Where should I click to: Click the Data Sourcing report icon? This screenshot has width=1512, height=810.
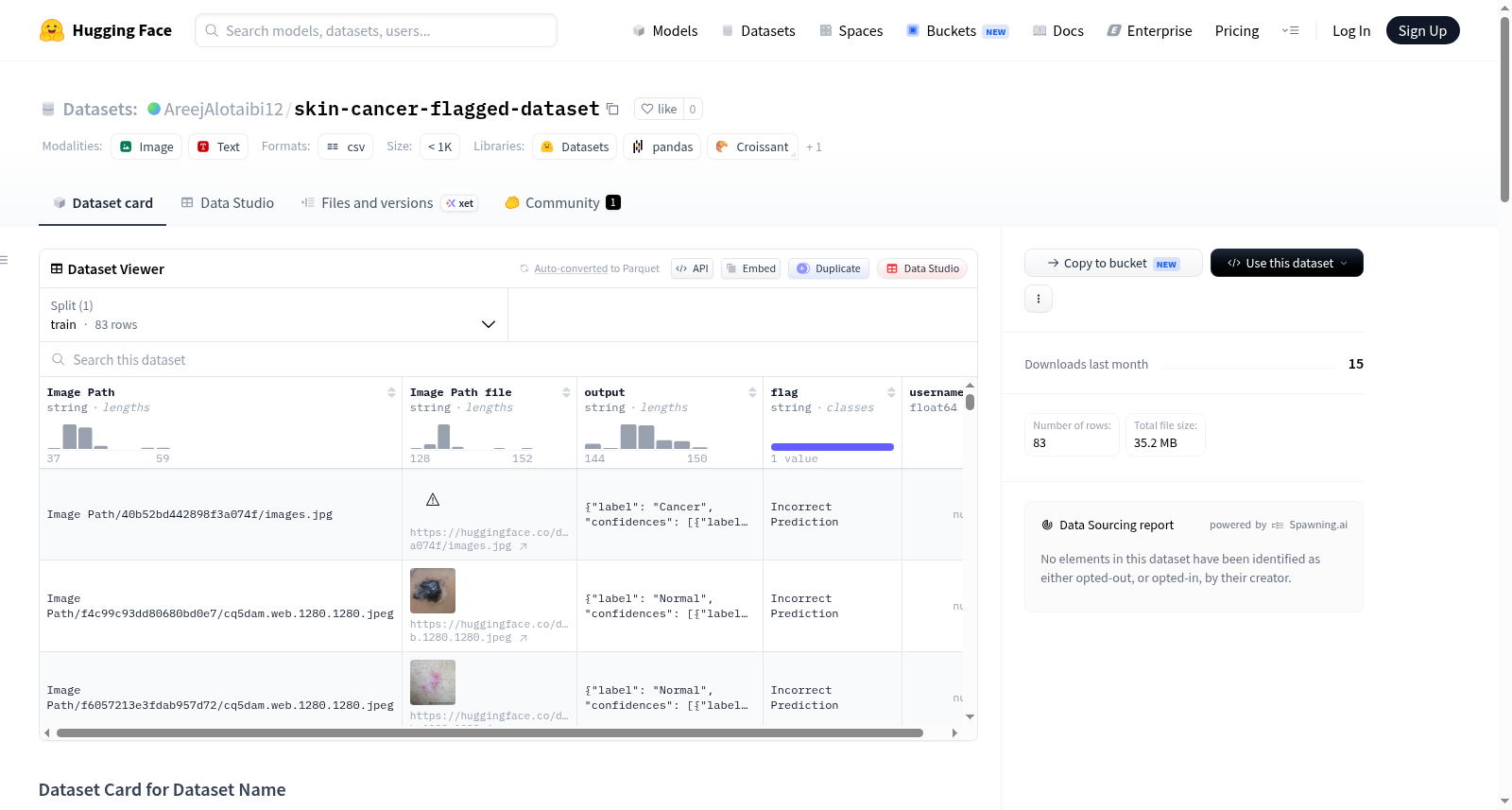point(1047,526)
